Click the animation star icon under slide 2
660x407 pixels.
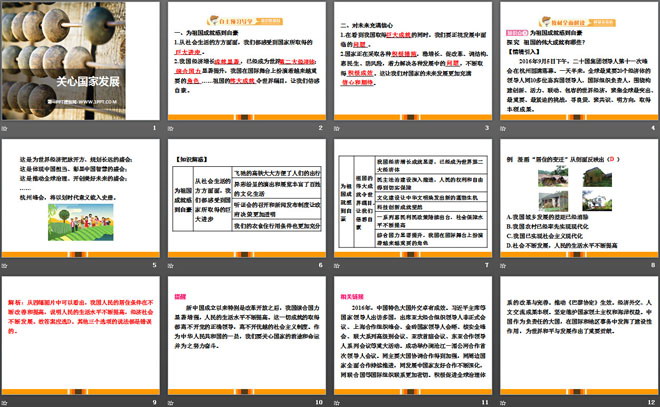170,128
